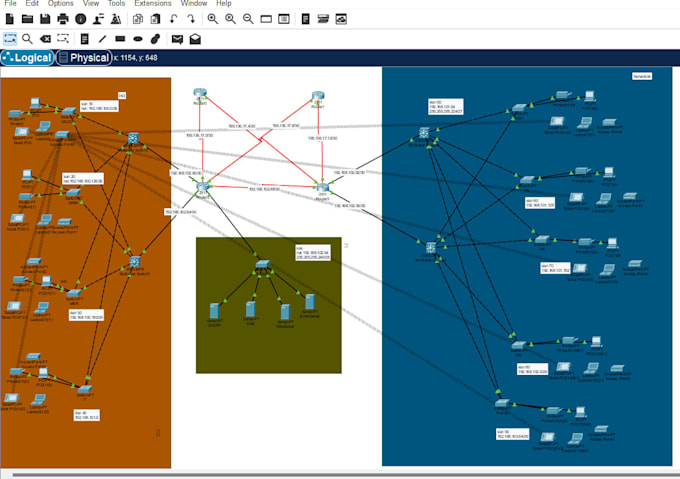The height and width of the screenshot is (479, 680).
Task: Click the Zoom In magnifier icon
Action: 212,19
